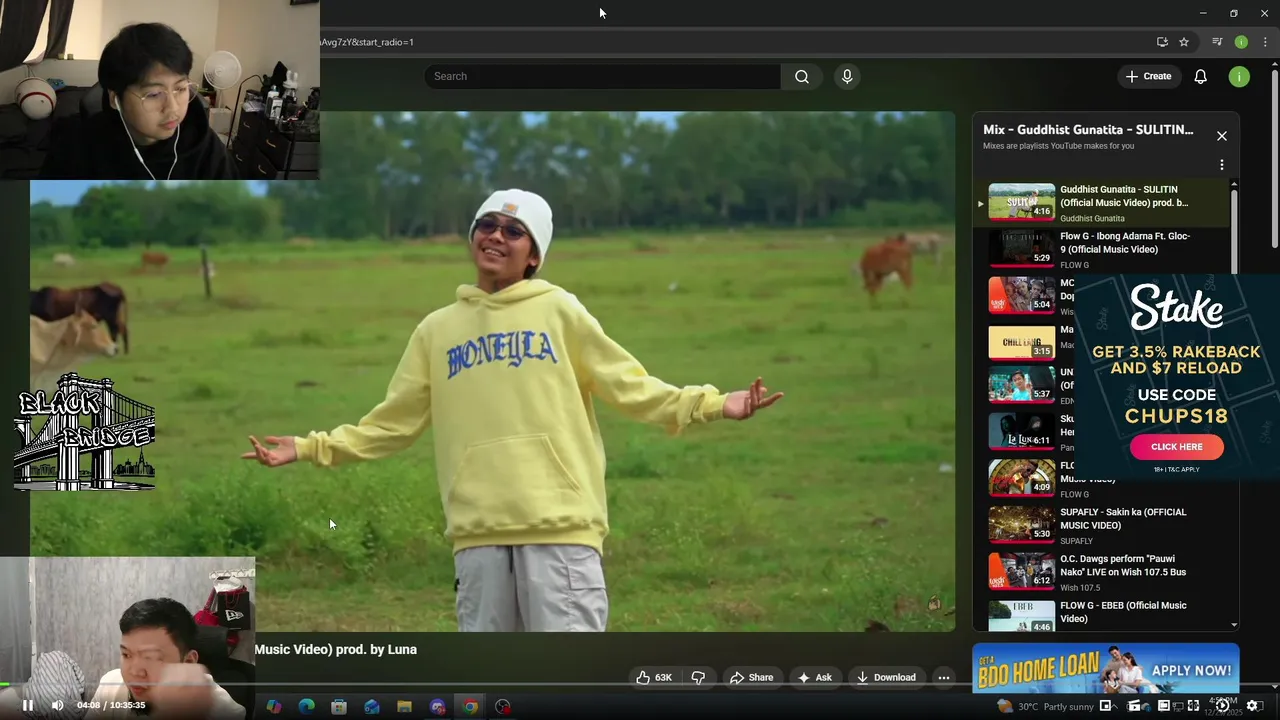
Task: Open the Chrome profile avatar
Action: pos(1241,42)
